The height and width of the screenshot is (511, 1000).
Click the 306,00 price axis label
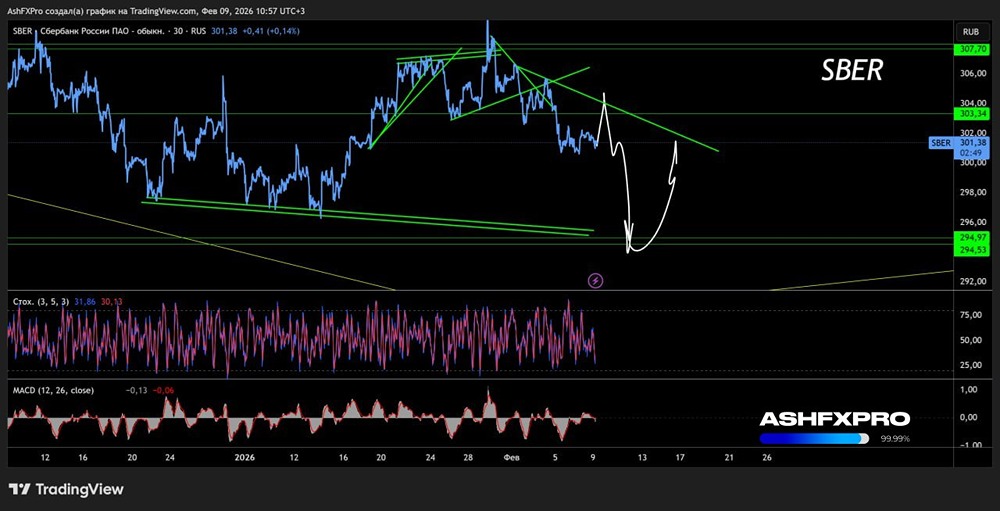[x=971, y=74]
